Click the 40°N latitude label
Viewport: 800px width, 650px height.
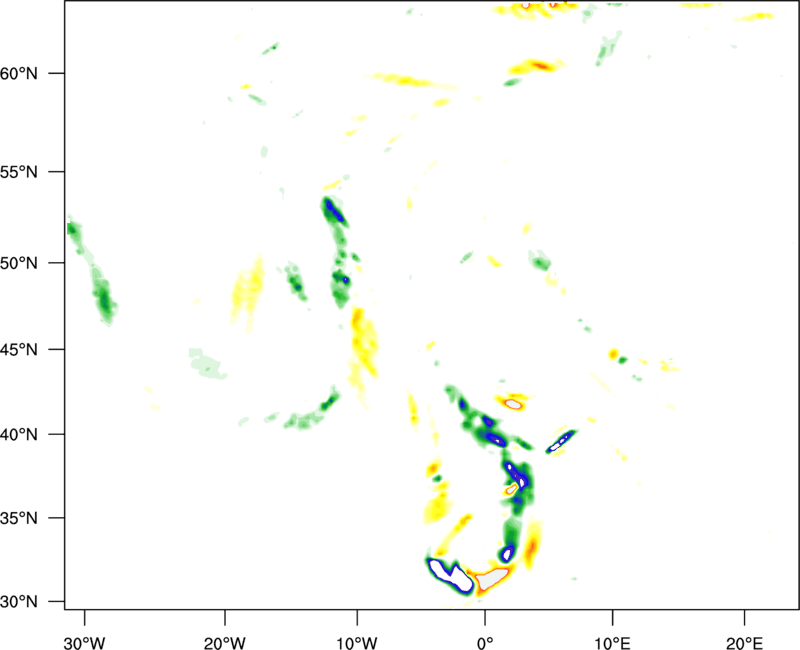point(19,435)
